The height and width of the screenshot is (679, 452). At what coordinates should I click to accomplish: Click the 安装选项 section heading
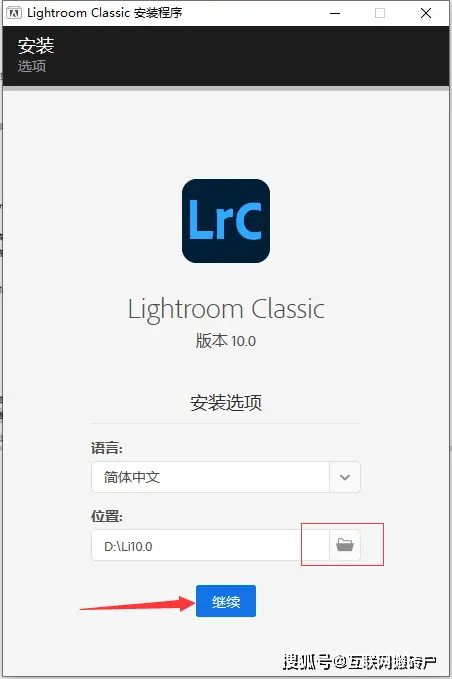point(226,403)
